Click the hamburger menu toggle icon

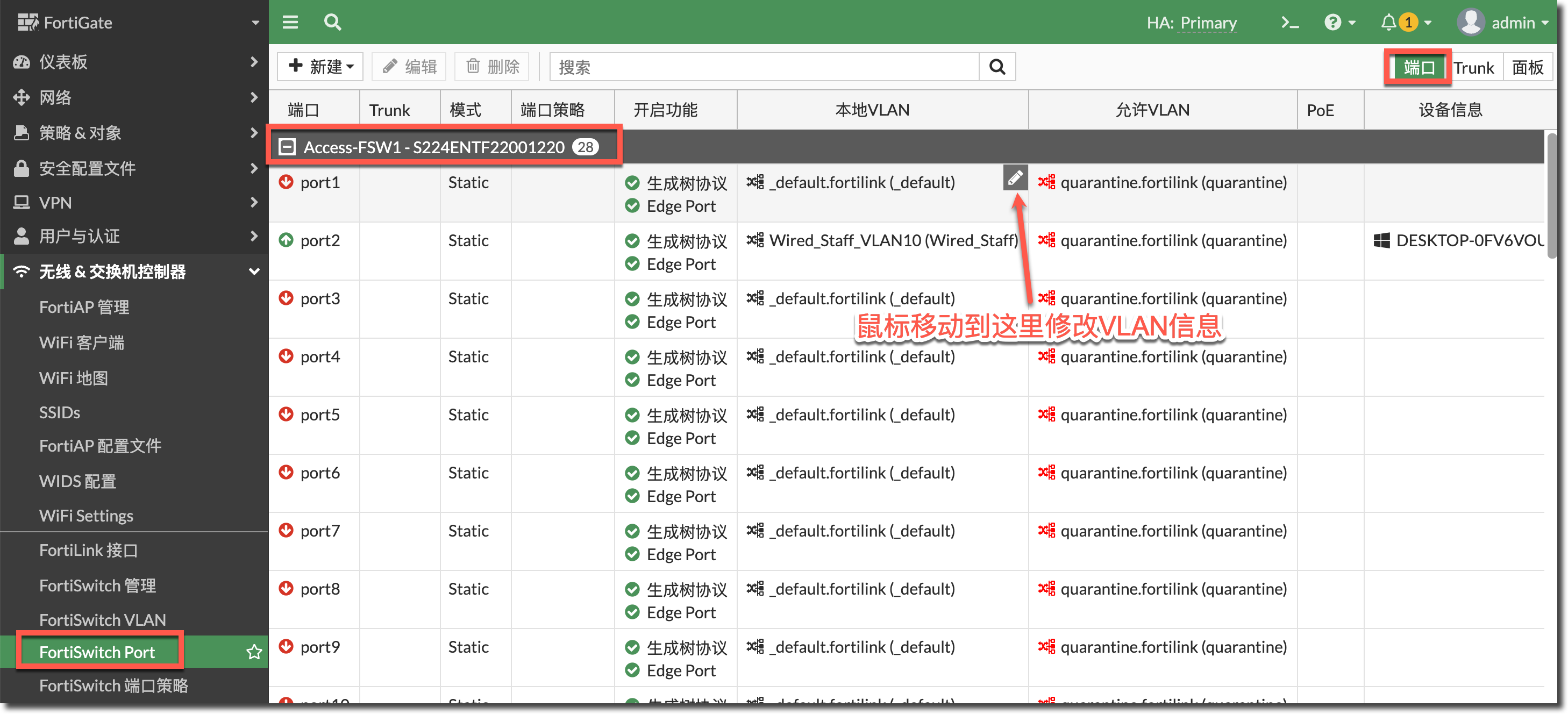click(290, 23)
